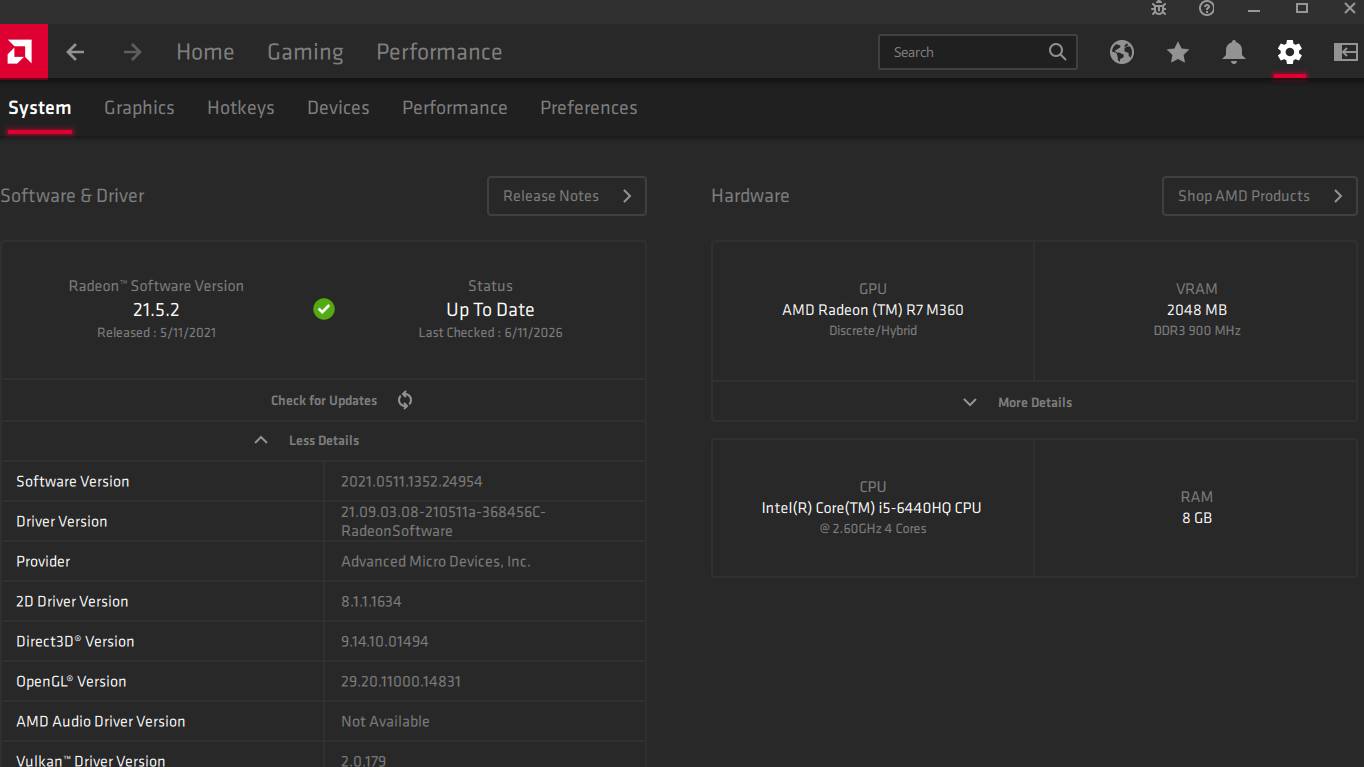
Task: Select Released : 5/11/2021 text
Action: coord(156,333)
